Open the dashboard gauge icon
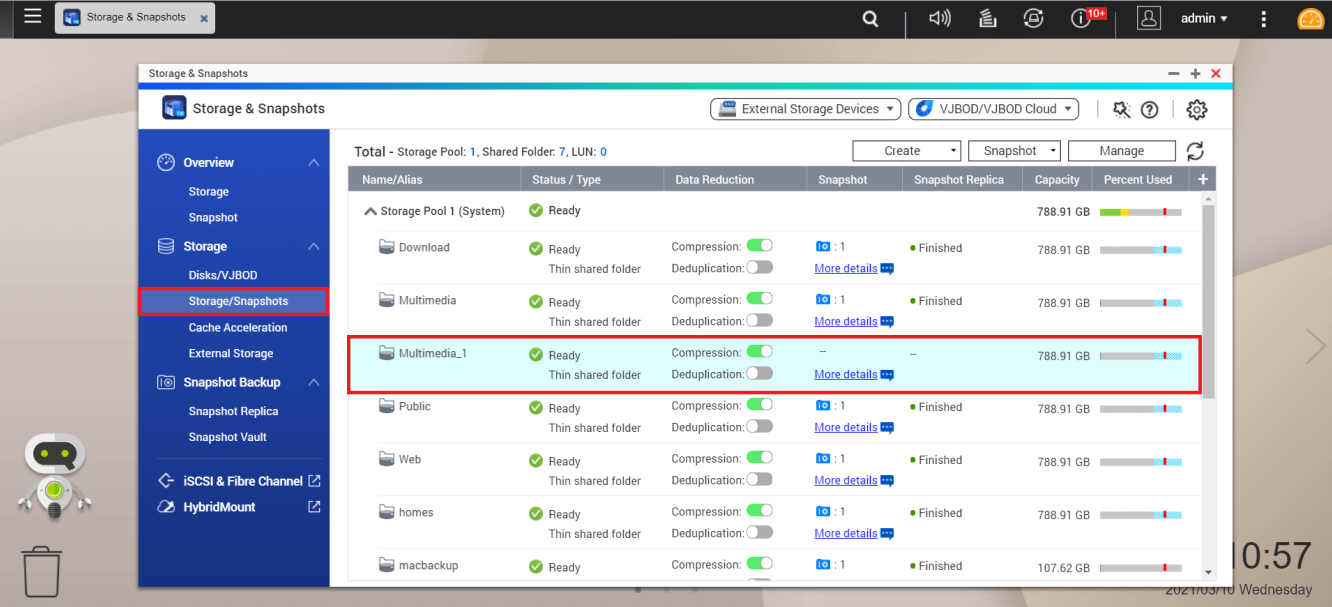Screen dimensions: 1332x607 [1310, 19]
